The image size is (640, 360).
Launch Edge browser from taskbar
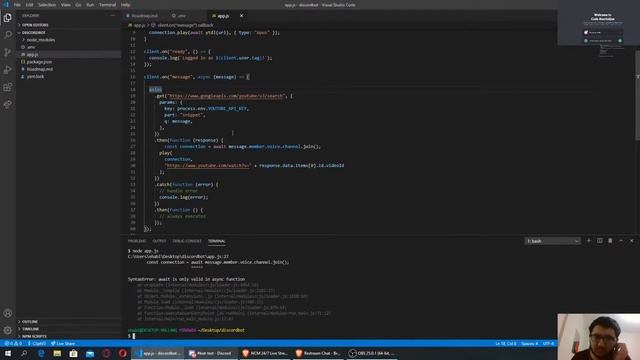pyautogui.click(x=41, y=353)
